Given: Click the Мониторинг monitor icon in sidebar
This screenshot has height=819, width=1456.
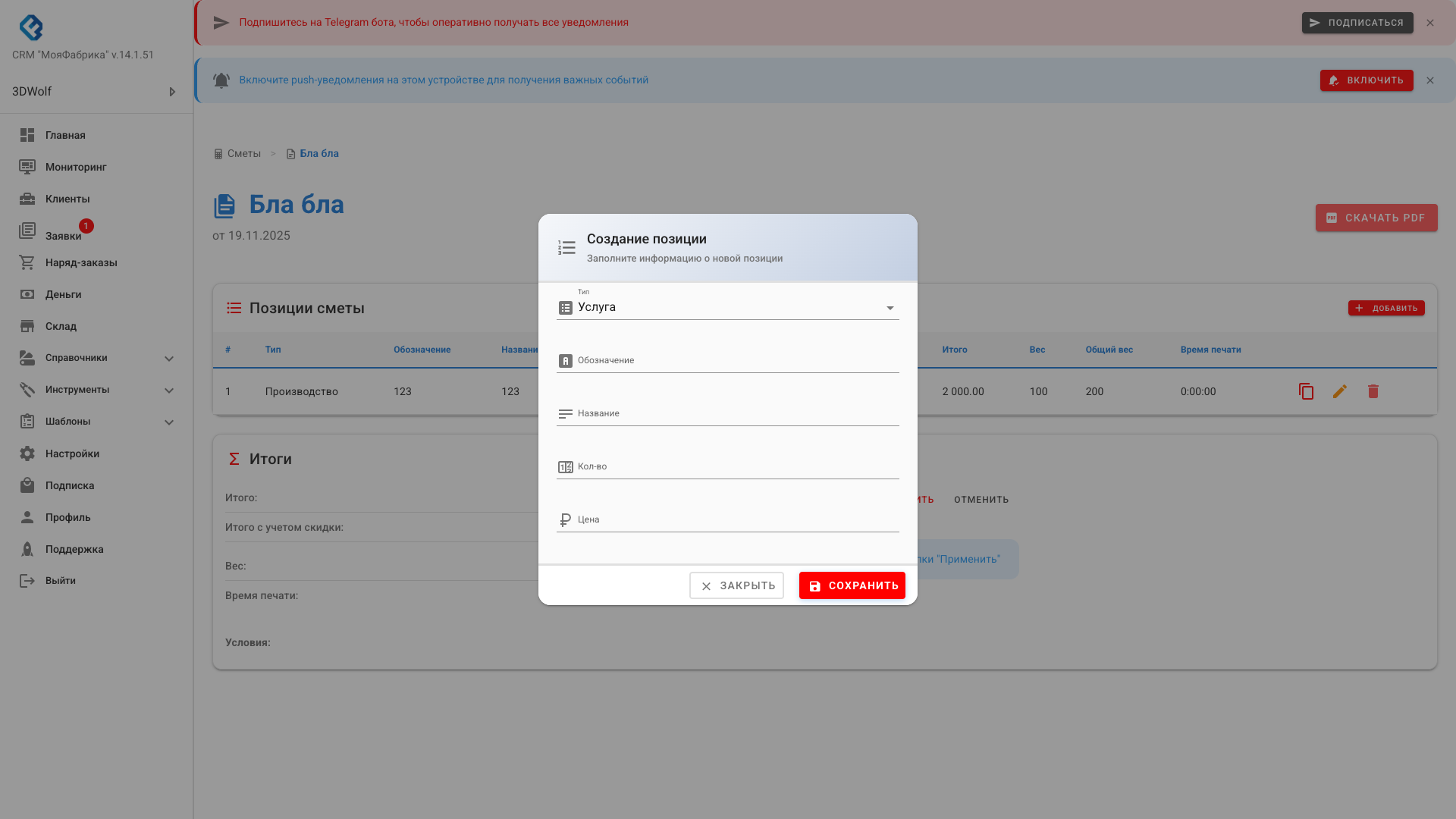Looking at the screenshot, I should (27, 167).
